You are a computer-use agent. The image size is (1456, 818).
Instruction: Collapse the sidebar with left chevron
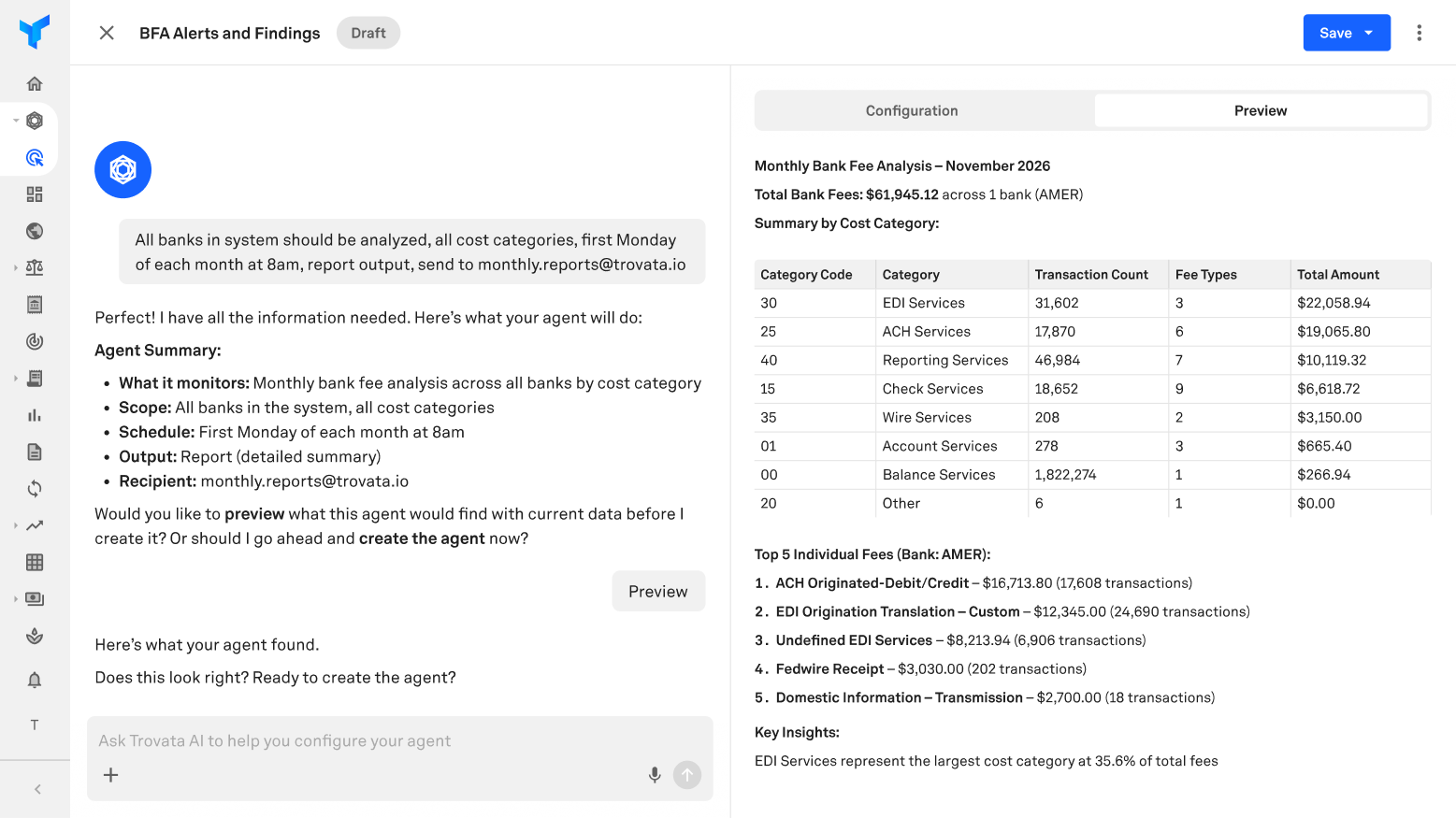pos(37,789)
